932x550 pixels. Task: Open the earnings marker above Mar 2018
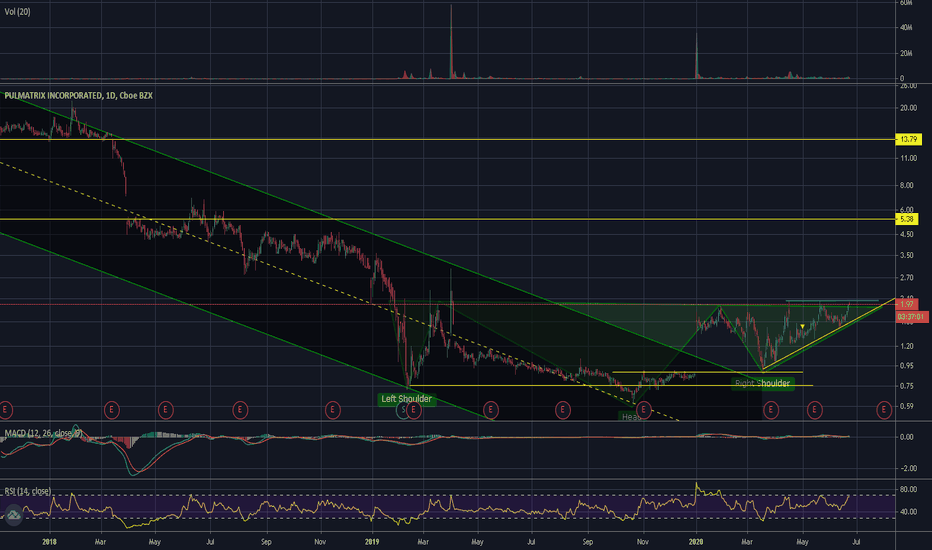tap(112, 410)
